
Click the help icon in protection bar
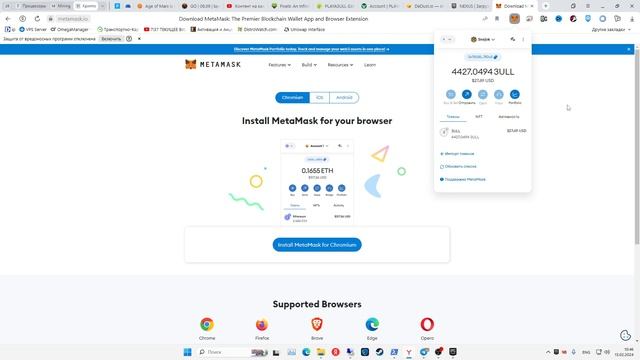click(x=129, y=39)
